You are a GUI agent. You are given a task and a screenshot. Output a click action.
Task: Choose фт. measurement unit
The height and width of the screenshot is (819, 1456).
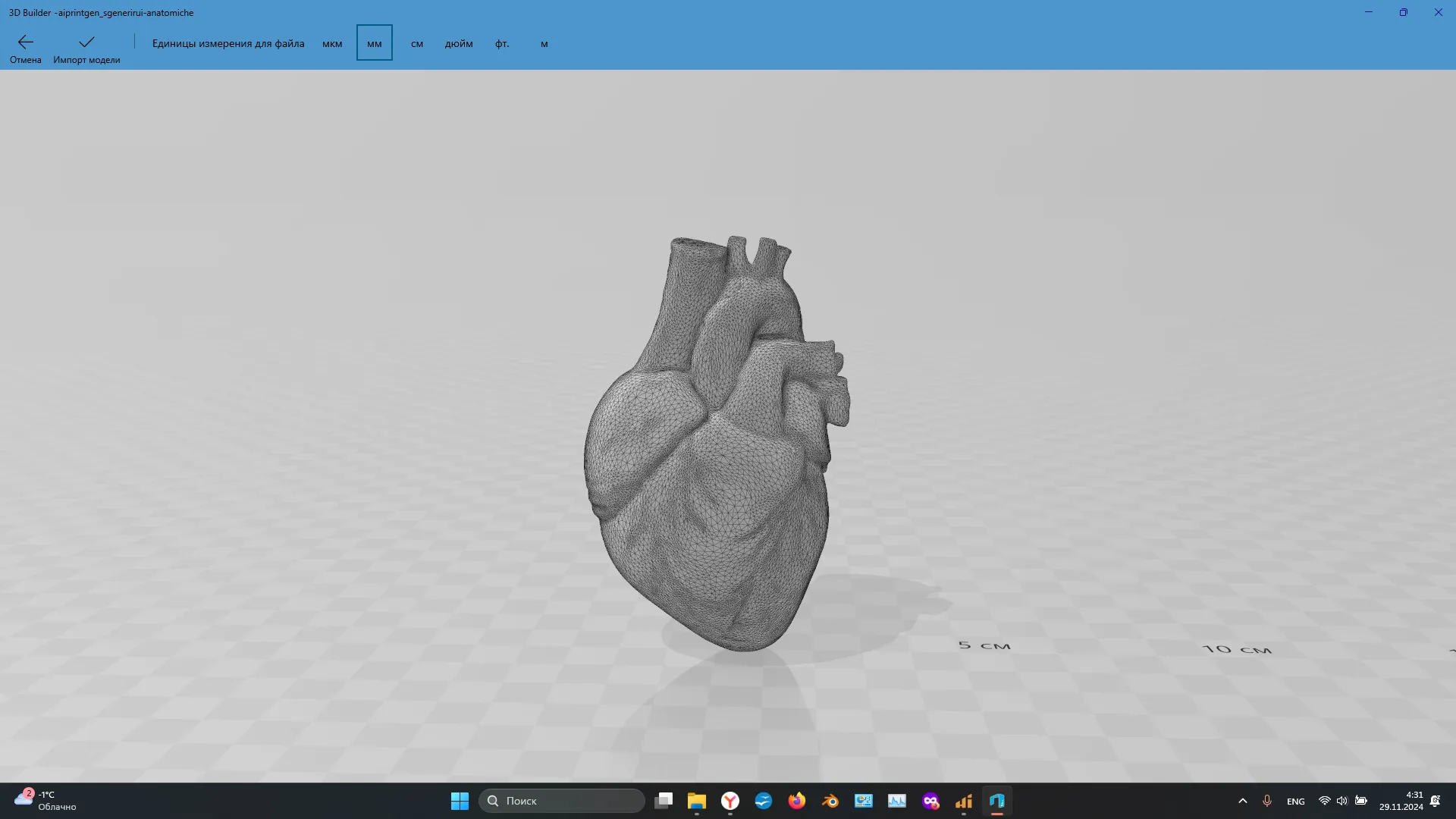pos(502,44)
